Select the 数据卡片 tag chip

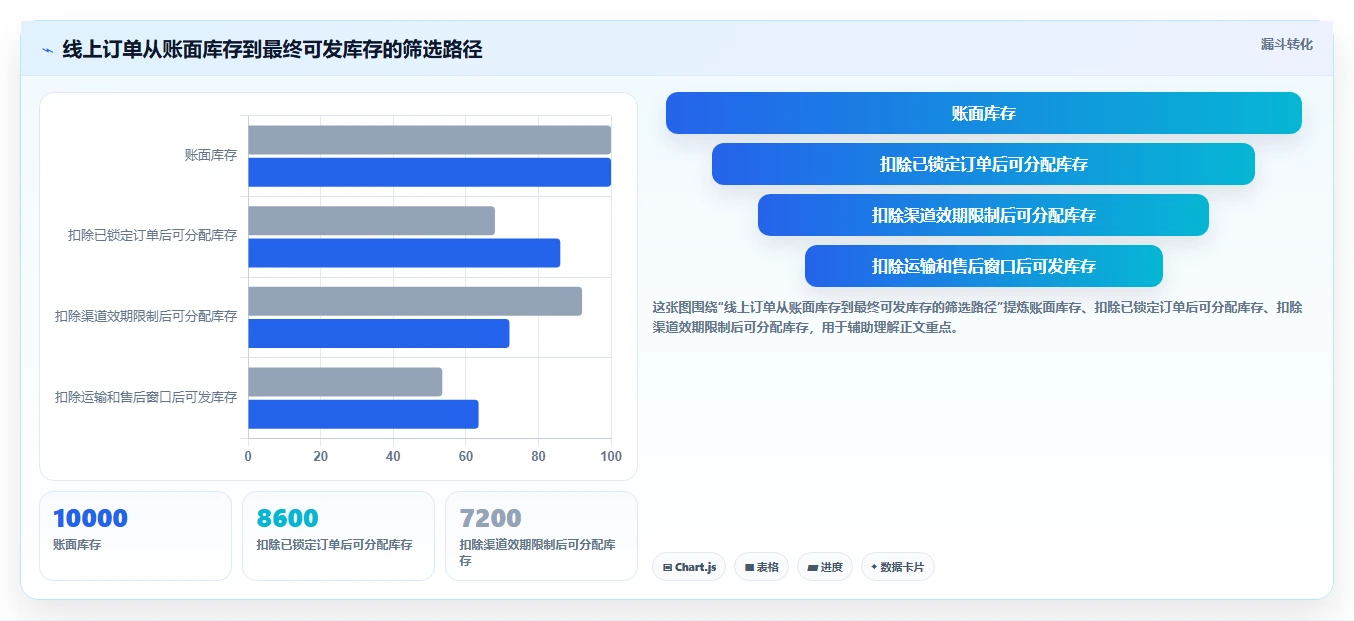[897, 567]
